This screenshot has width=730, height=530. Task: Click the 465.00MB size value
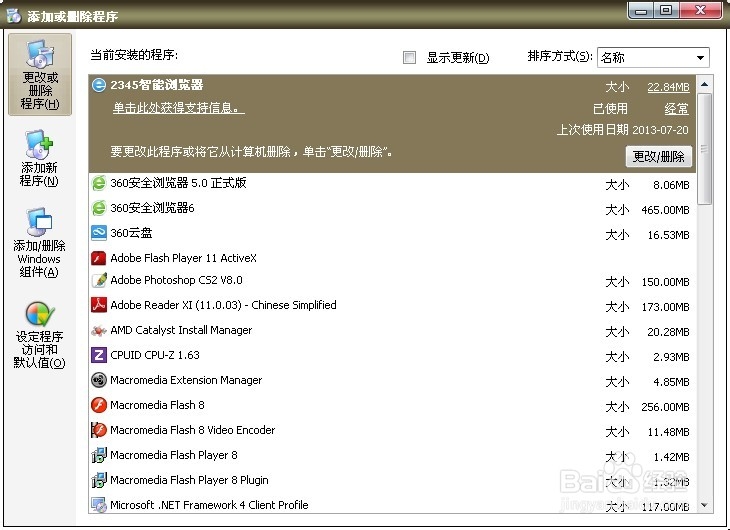(665, 211)
